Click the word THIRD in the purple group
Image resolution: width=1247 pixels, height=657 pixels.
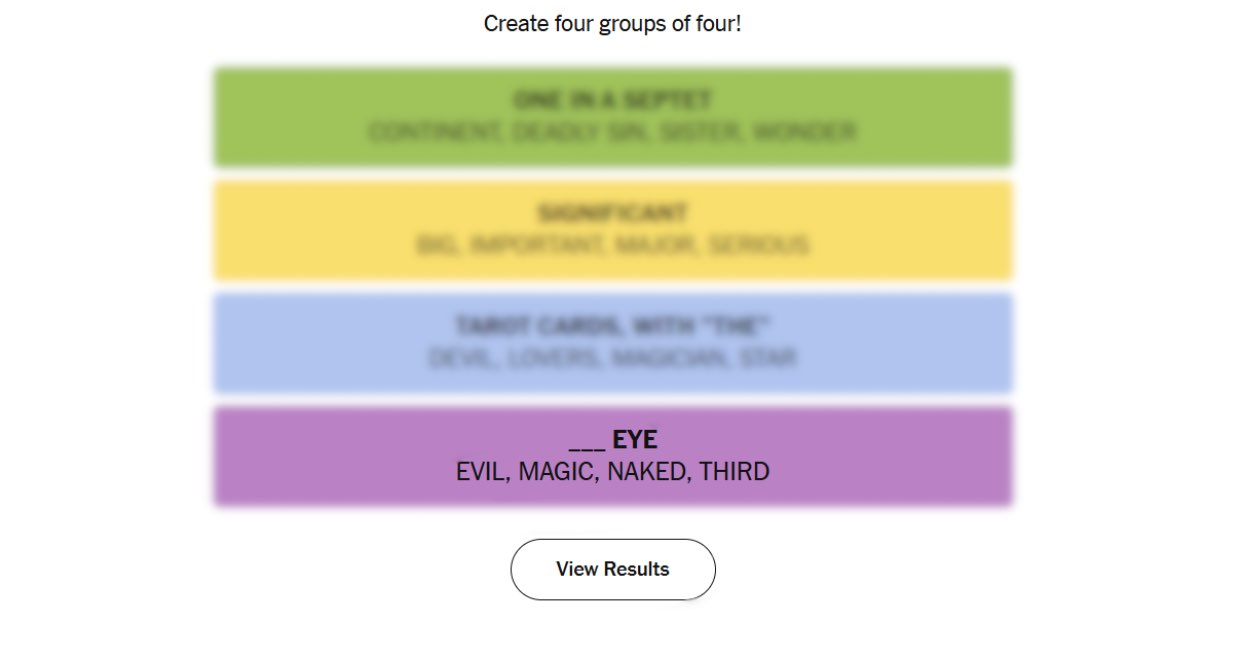click(735, 472)
